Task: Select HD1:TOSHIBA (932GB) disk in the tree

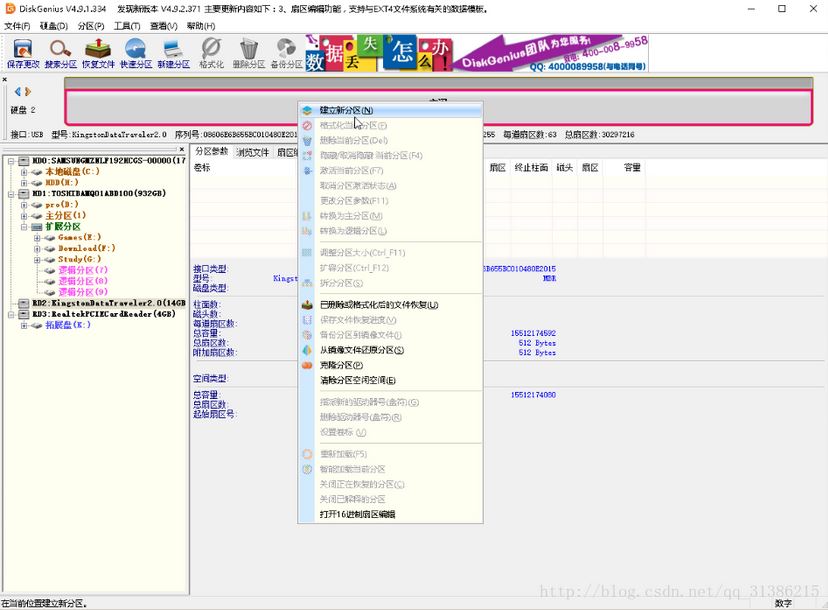Action: 99,193
